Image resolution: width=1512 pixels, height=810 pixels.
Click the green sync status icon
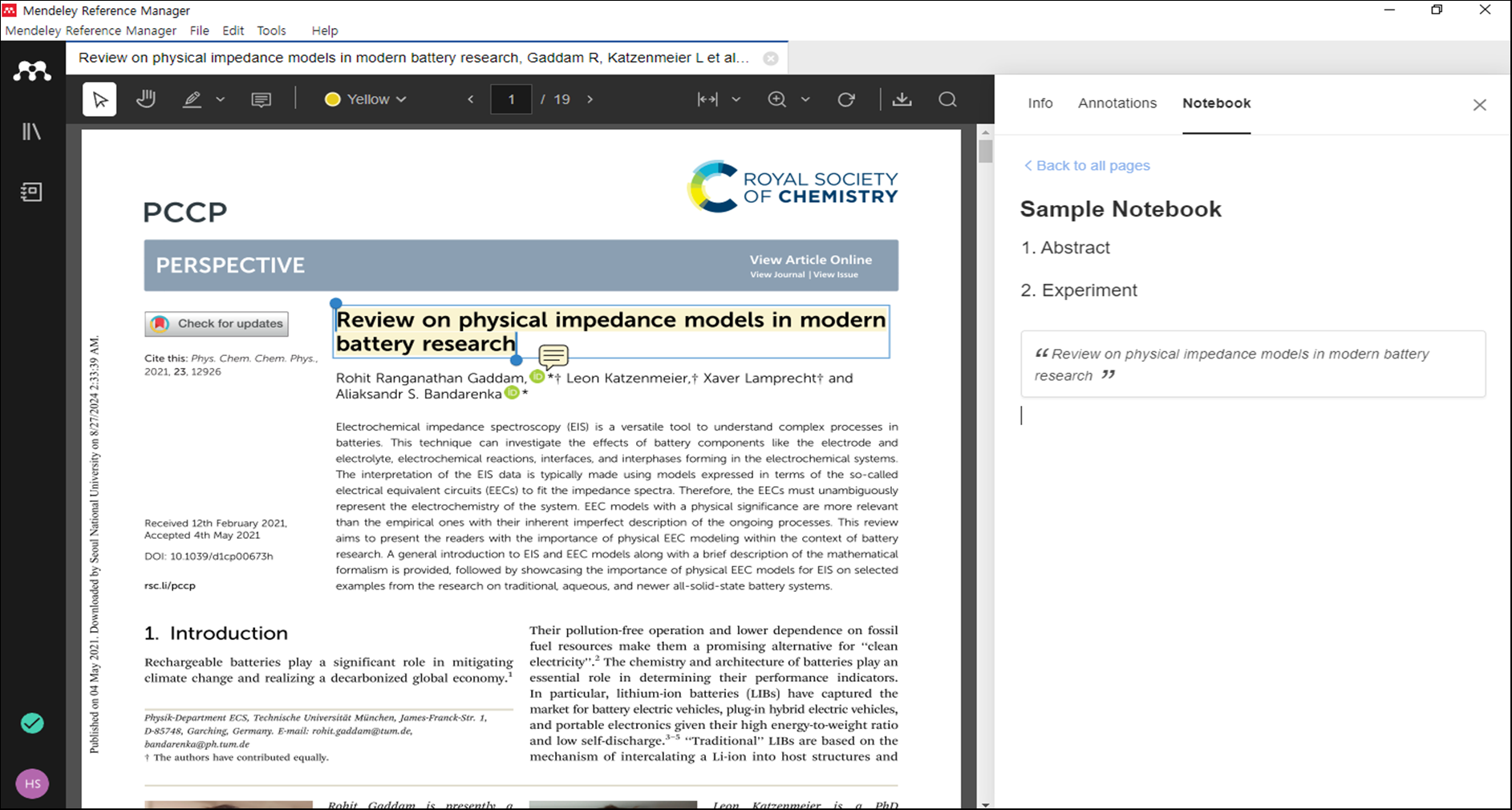(32, 723)
